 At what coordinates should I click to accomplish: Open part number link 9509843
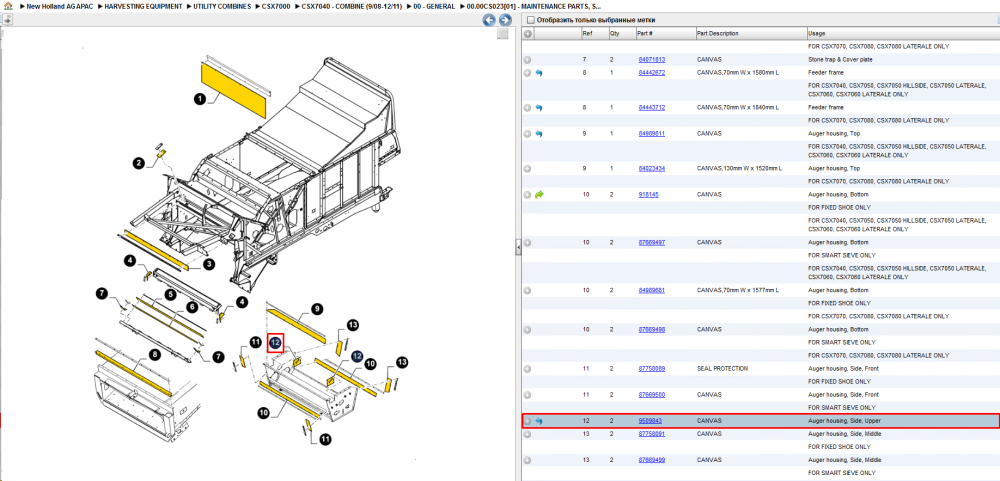pyautogui.click(x=651, y=421)
